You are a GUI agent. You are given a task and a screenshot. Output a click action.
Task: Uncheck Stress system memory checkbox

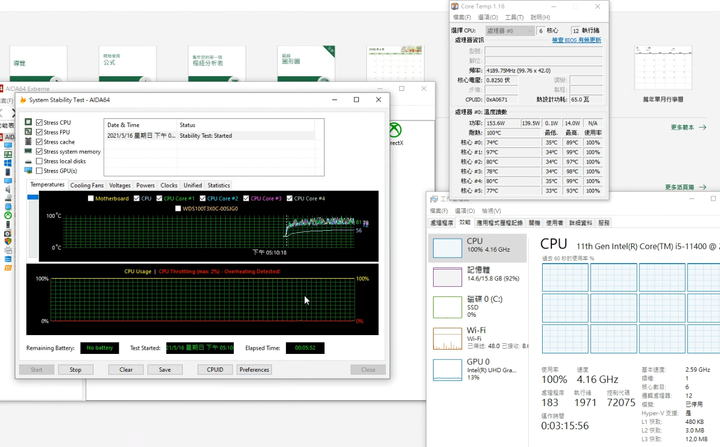pos(39,151)
